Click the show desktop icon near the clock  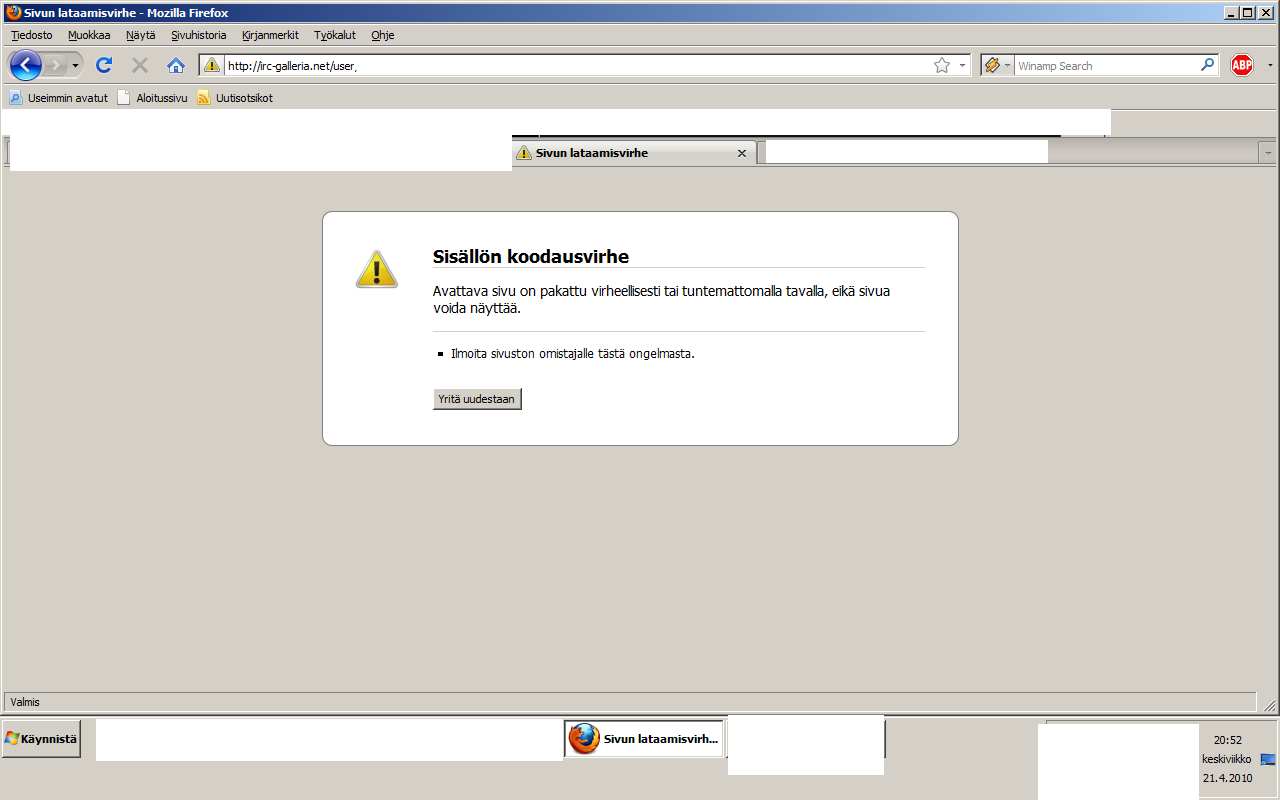(1268, 759)
